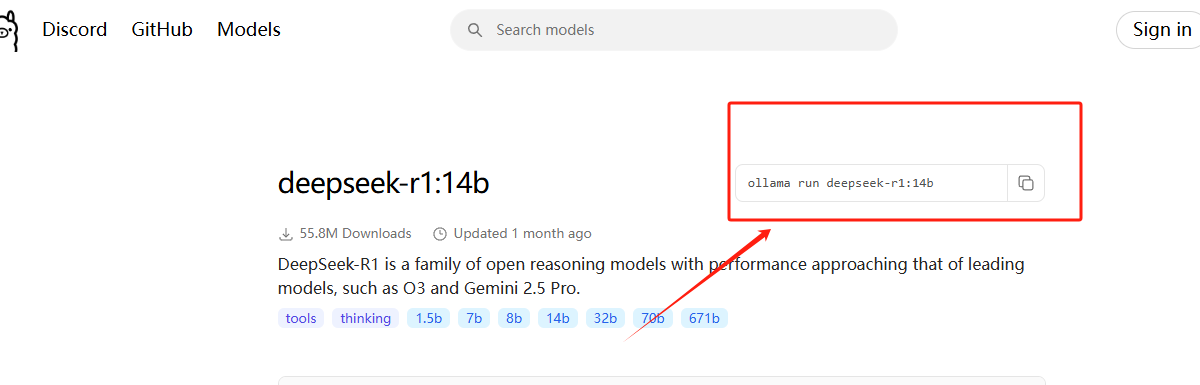Click the download icon beside 55.8M Downloads
The width and height of the screenshot is (1200, 385).
point(286,234)
